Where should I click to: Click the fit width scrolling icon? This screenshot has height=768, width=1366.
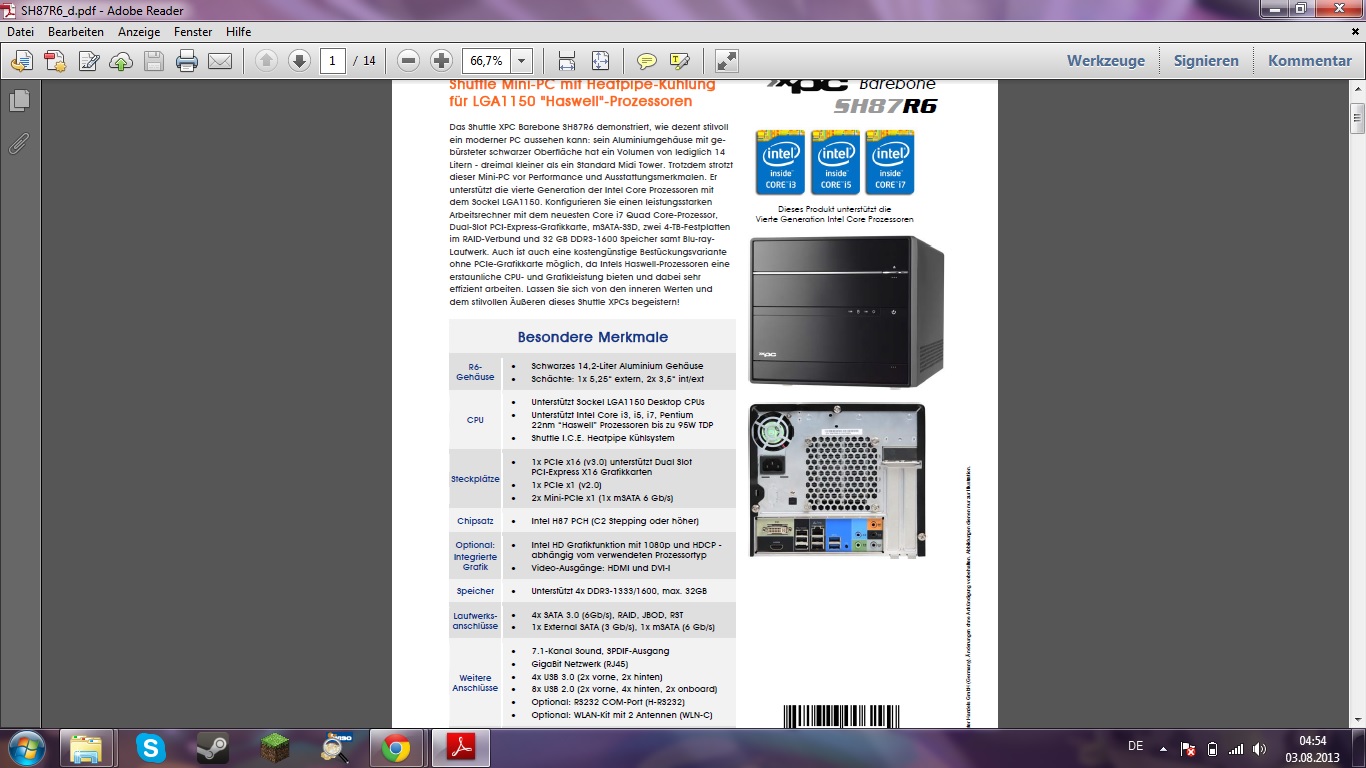(x=567, y=61)
